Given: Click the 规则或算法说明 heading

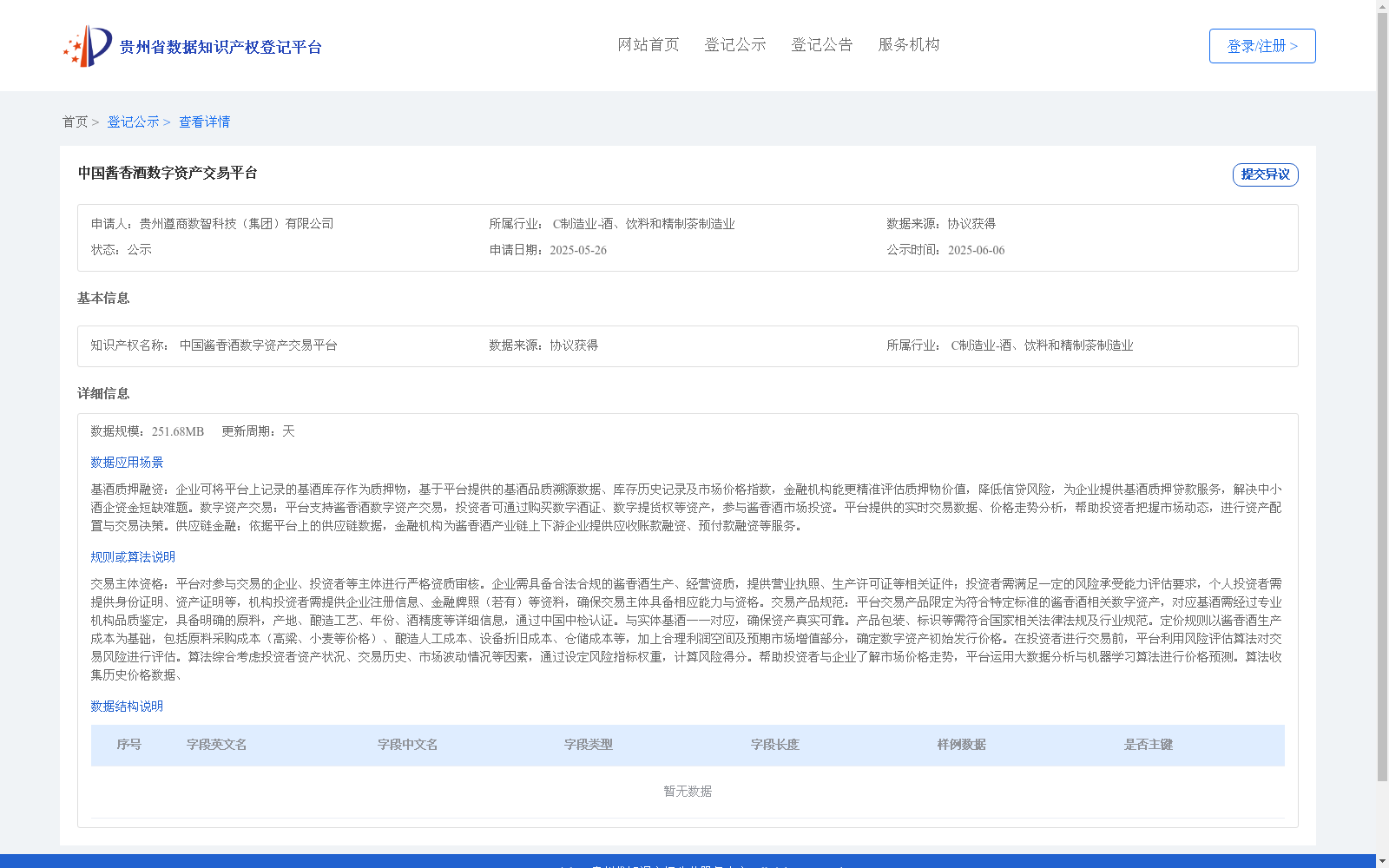Looking at the screenshot, I should (x=133, y=557).
